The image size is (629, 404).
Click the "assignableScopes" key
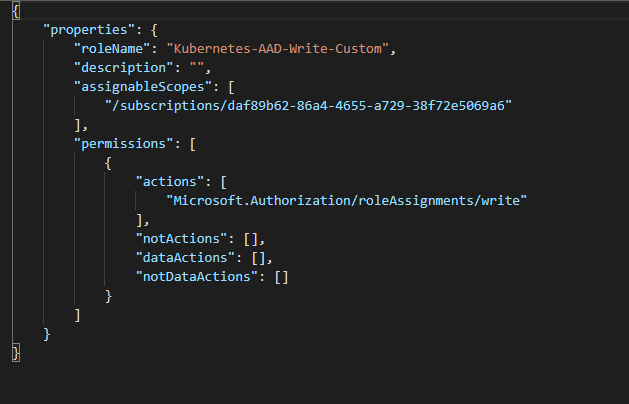[143, 87]
